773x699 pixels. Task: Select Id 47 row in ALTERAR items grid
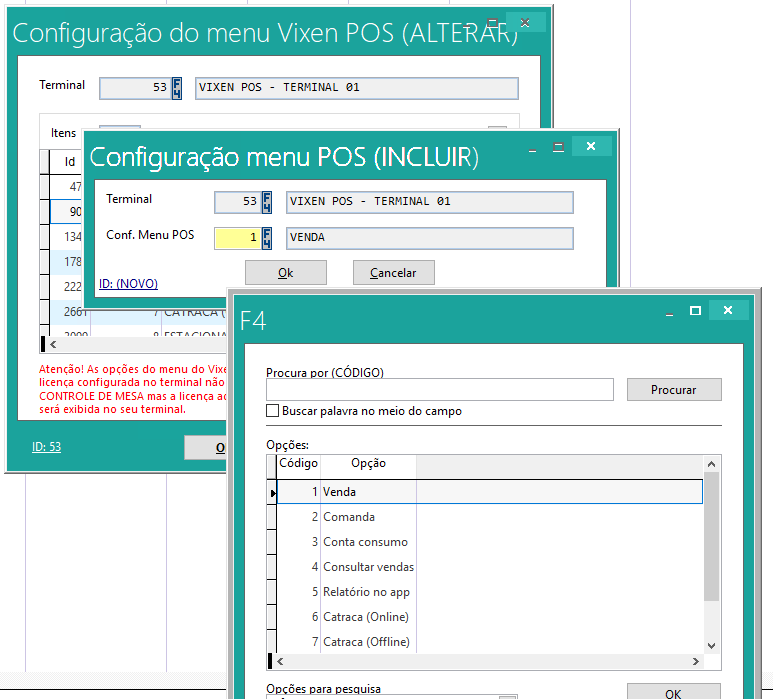click(66, 187)
